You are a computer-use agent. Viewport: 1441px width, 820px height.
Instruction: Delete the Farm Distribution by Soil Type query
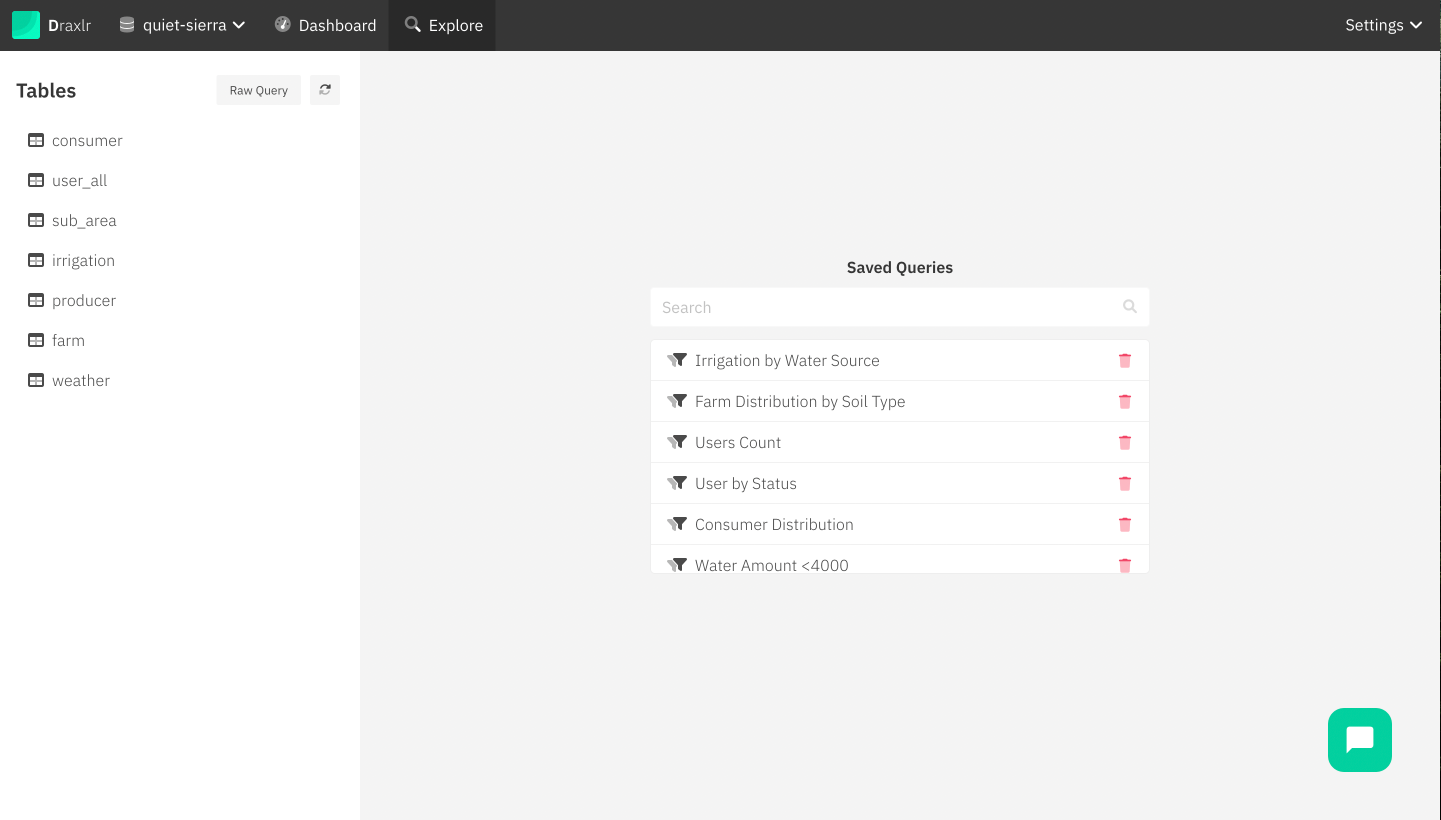pyautogui.click(x=1125, y=402)
